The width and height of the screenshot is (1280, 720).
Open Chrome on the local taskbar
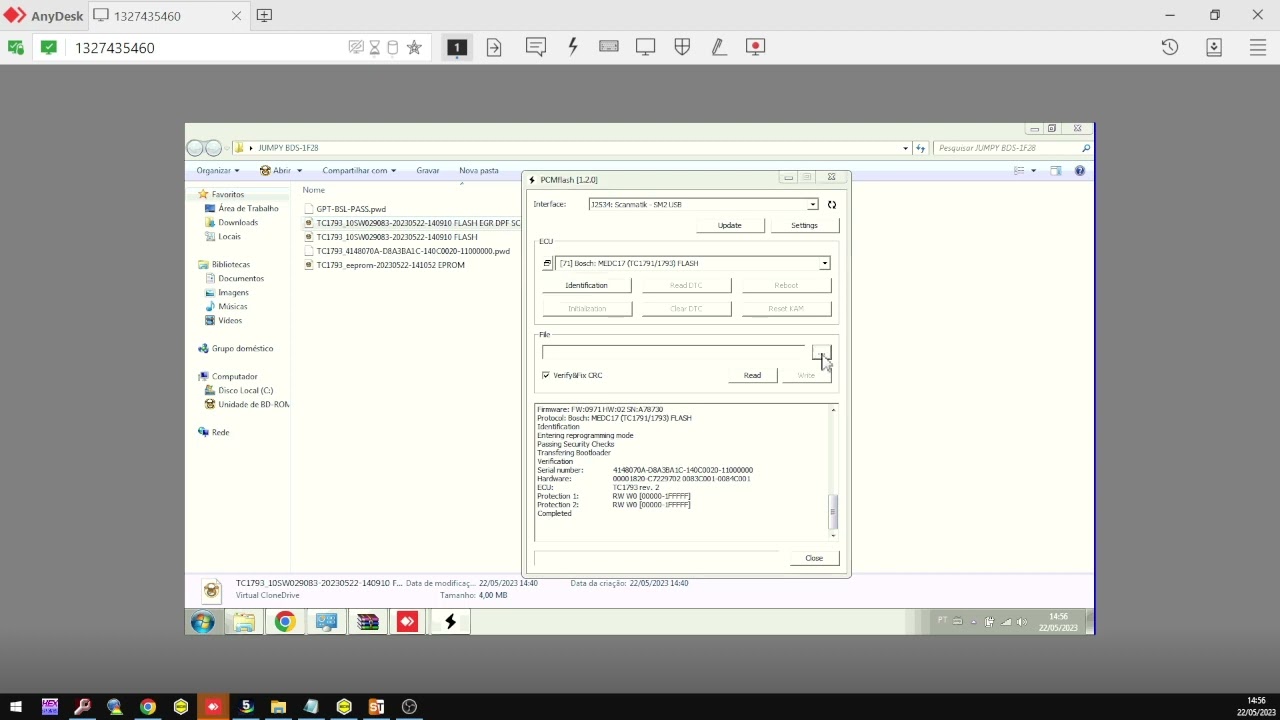(x=148, y=707)
